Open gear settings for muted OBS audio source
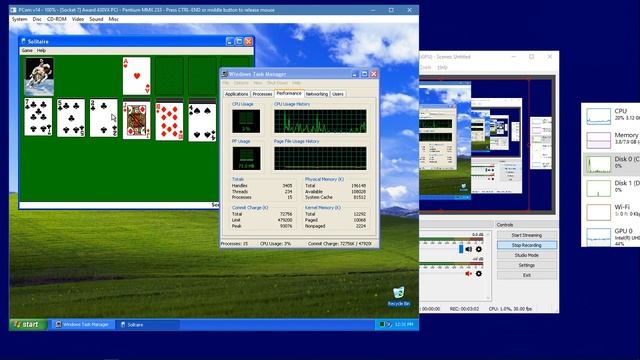Screen dimensions: 640x360 pyautogui.click(x=479, y=273)
